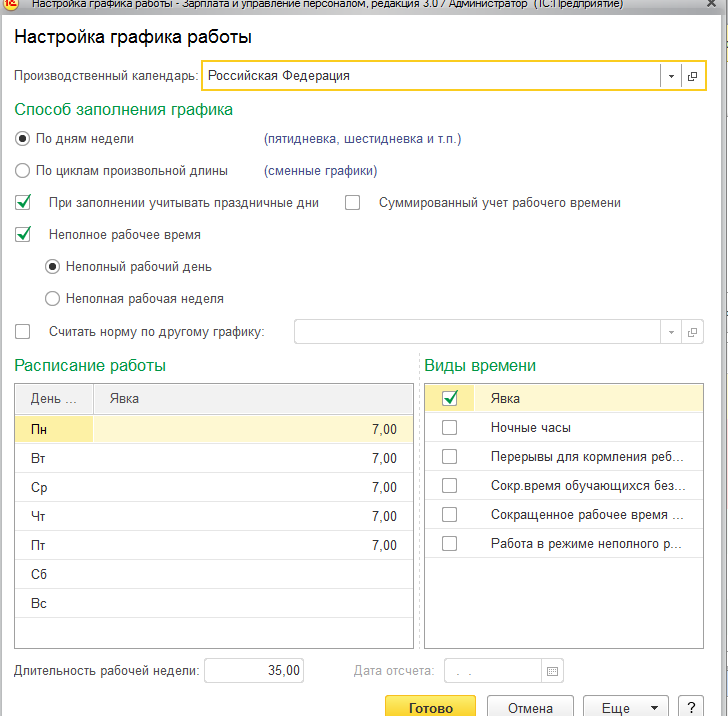Select the Сб day row

[214, 574]
